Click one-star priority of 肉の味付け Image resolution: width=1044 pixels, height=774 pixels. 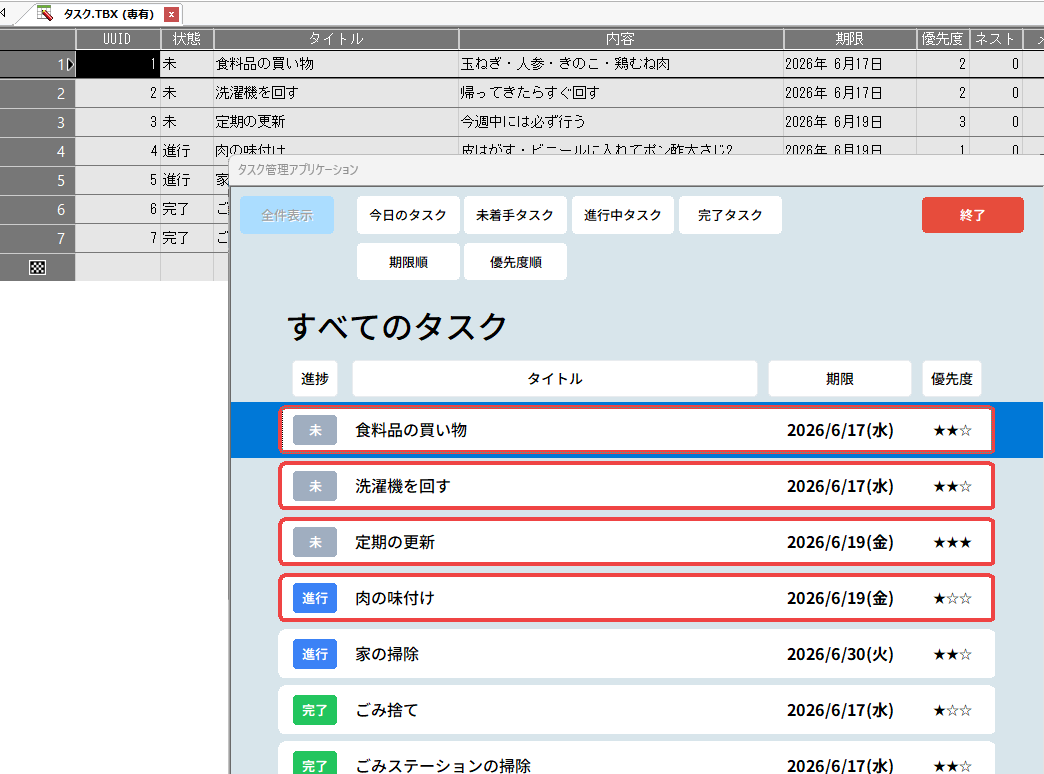pyautogui.click(x=952, y=598)
